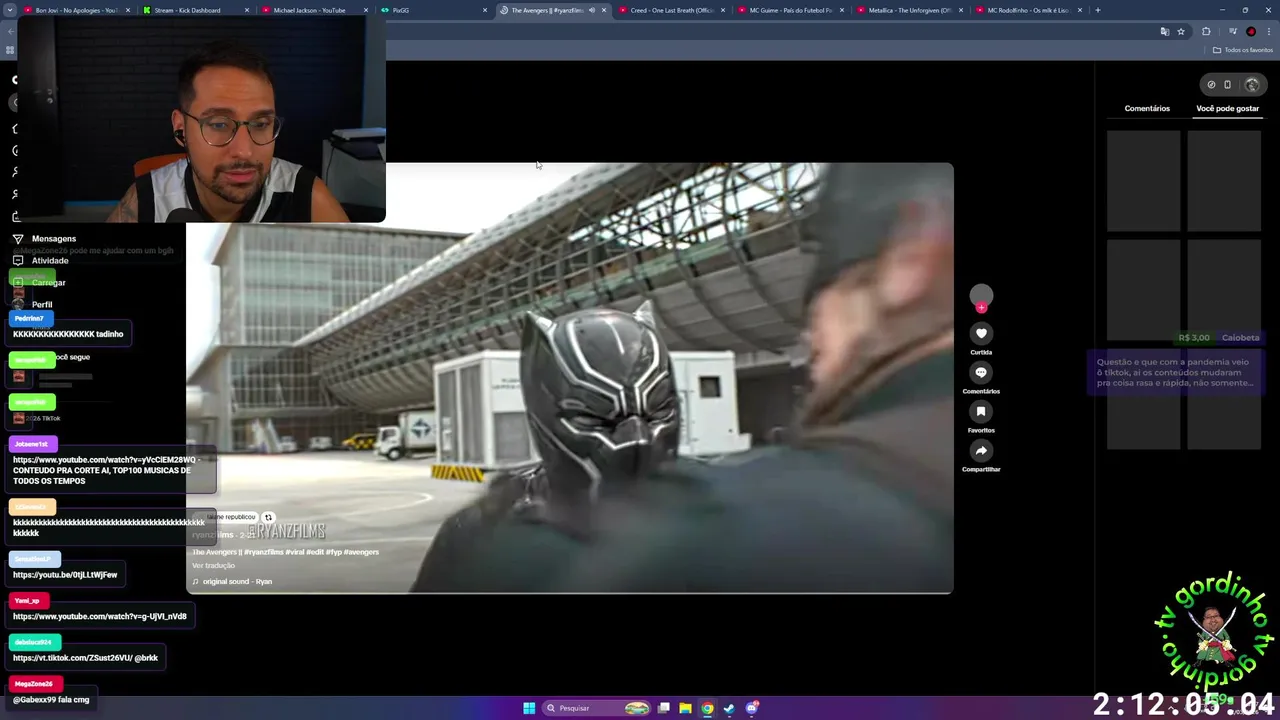Open the youtu.be/0tjLLtWjFew chat link
Screen dimensions: 1280x720
coord(65,575)
